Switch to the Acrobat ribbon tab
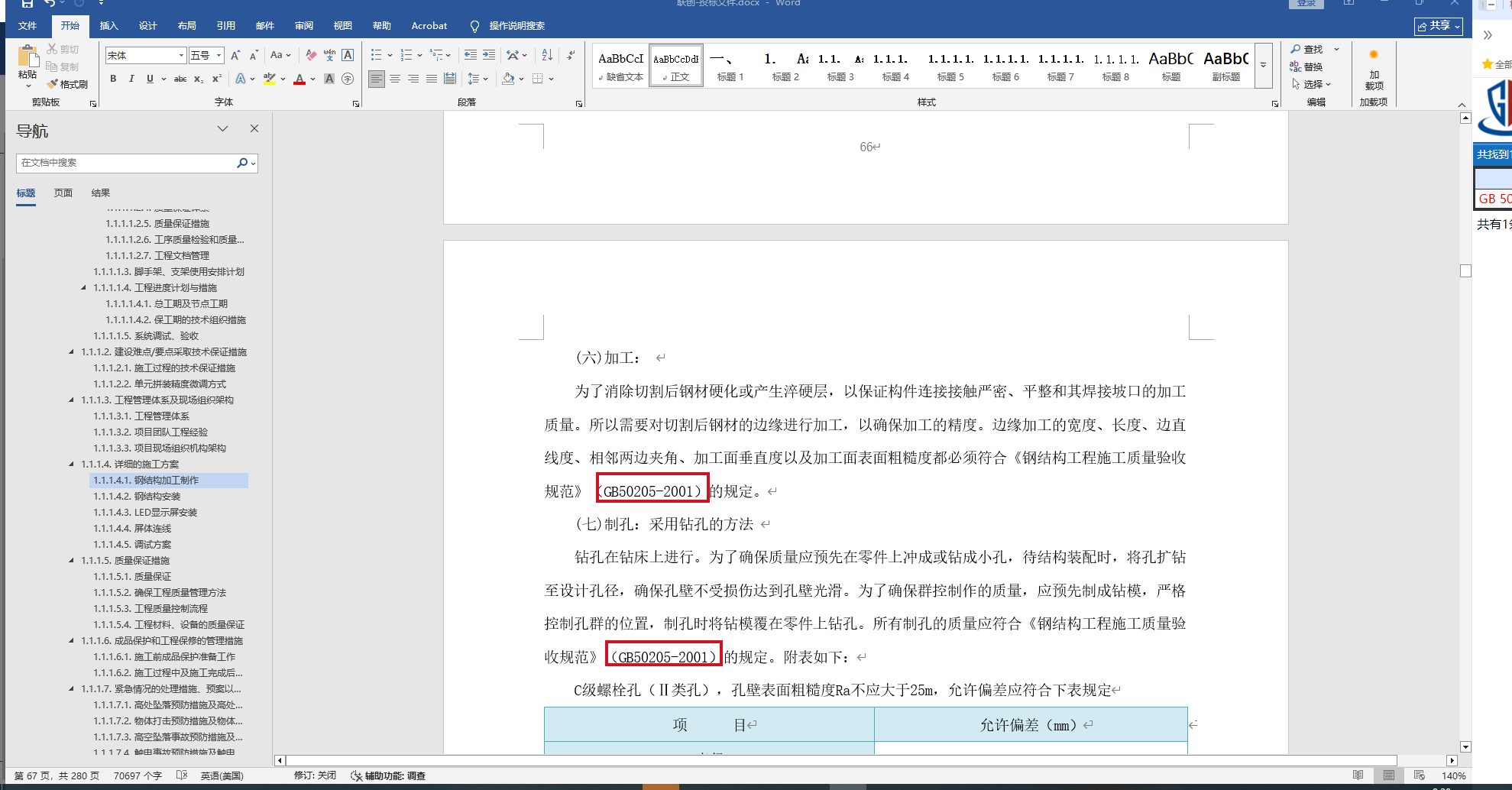The height and width of the screenshot is (790, 1512). point(429,25)
